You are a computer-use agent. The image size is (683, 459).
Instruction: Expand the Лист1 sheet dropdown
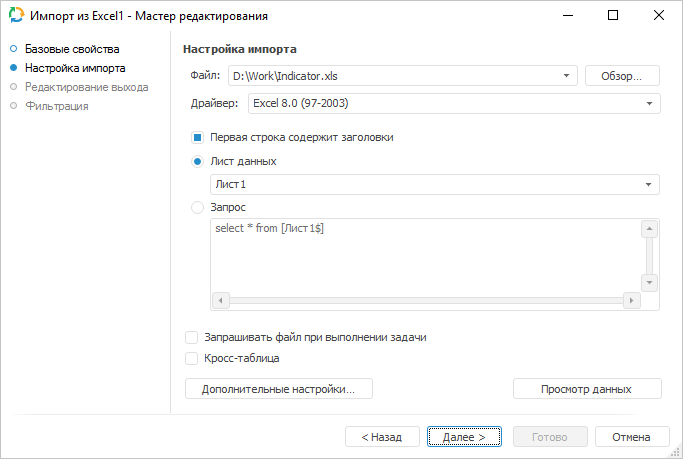[x=649, y=184]
